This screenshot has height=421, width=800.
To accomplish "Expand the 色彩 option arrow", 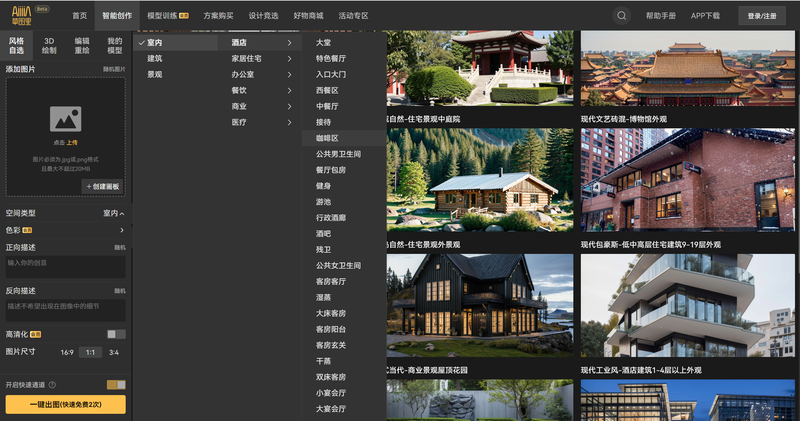I will click(x=122, y=230).
